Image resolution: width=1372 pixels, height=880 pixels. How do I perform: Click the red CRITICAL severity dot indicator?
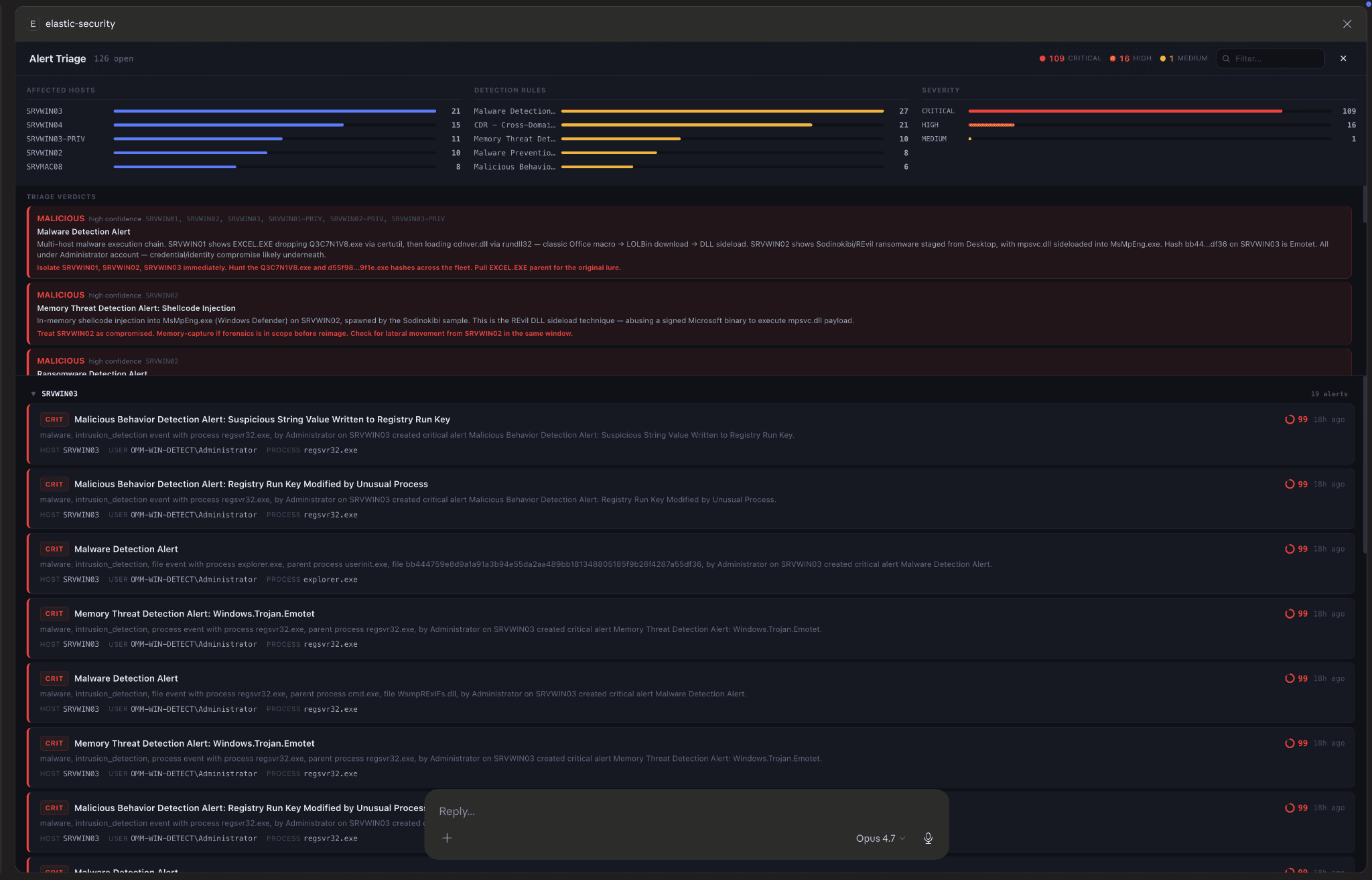[x=1042, y=59]
